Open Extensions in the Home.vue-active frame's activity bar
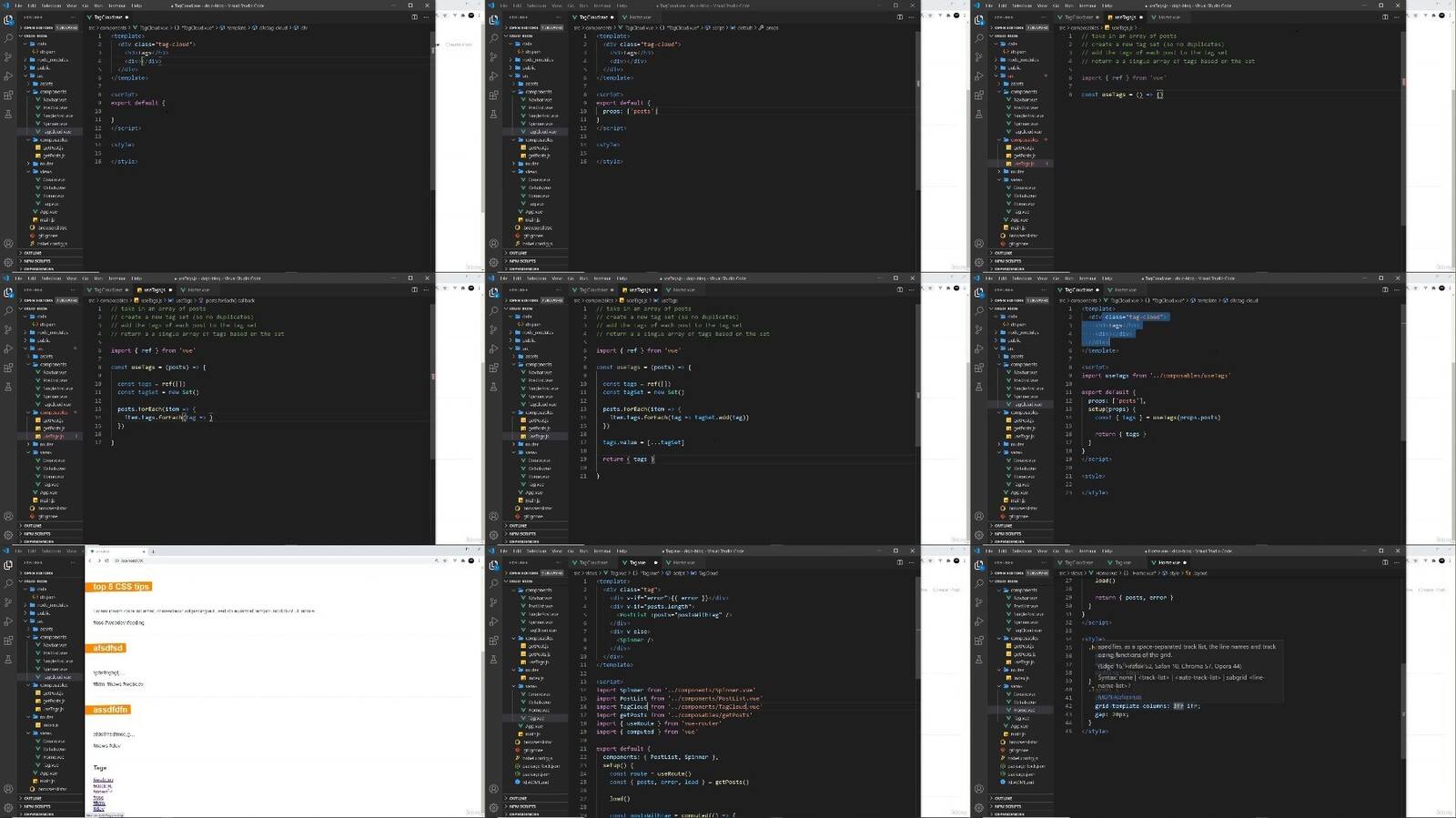Image resolution: width=1456 pixels, height=818 pixels. 979,641
